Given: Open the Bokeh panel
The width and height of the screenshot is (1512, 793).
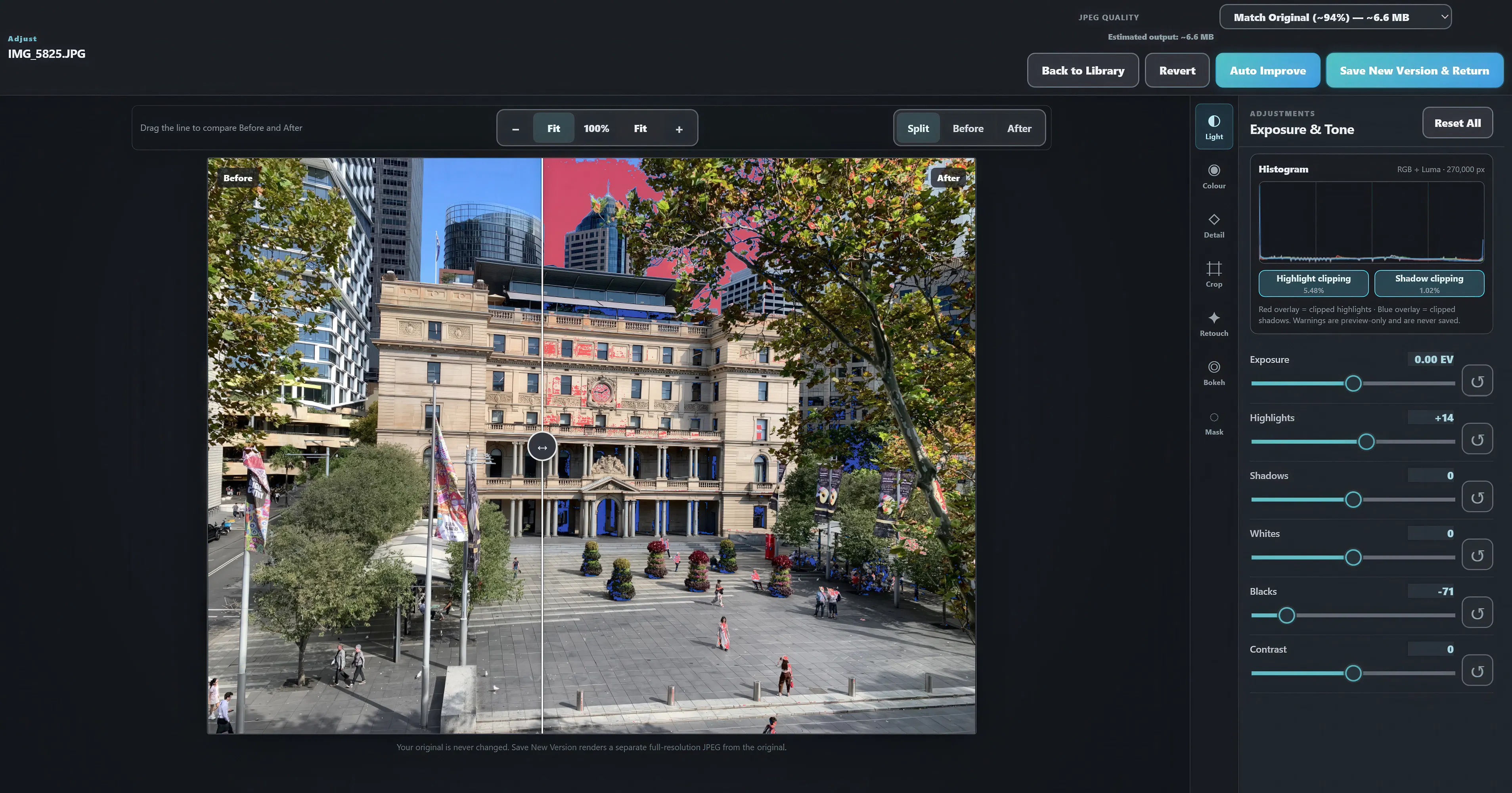Looking at the screenshot, I should [1214, 373].
